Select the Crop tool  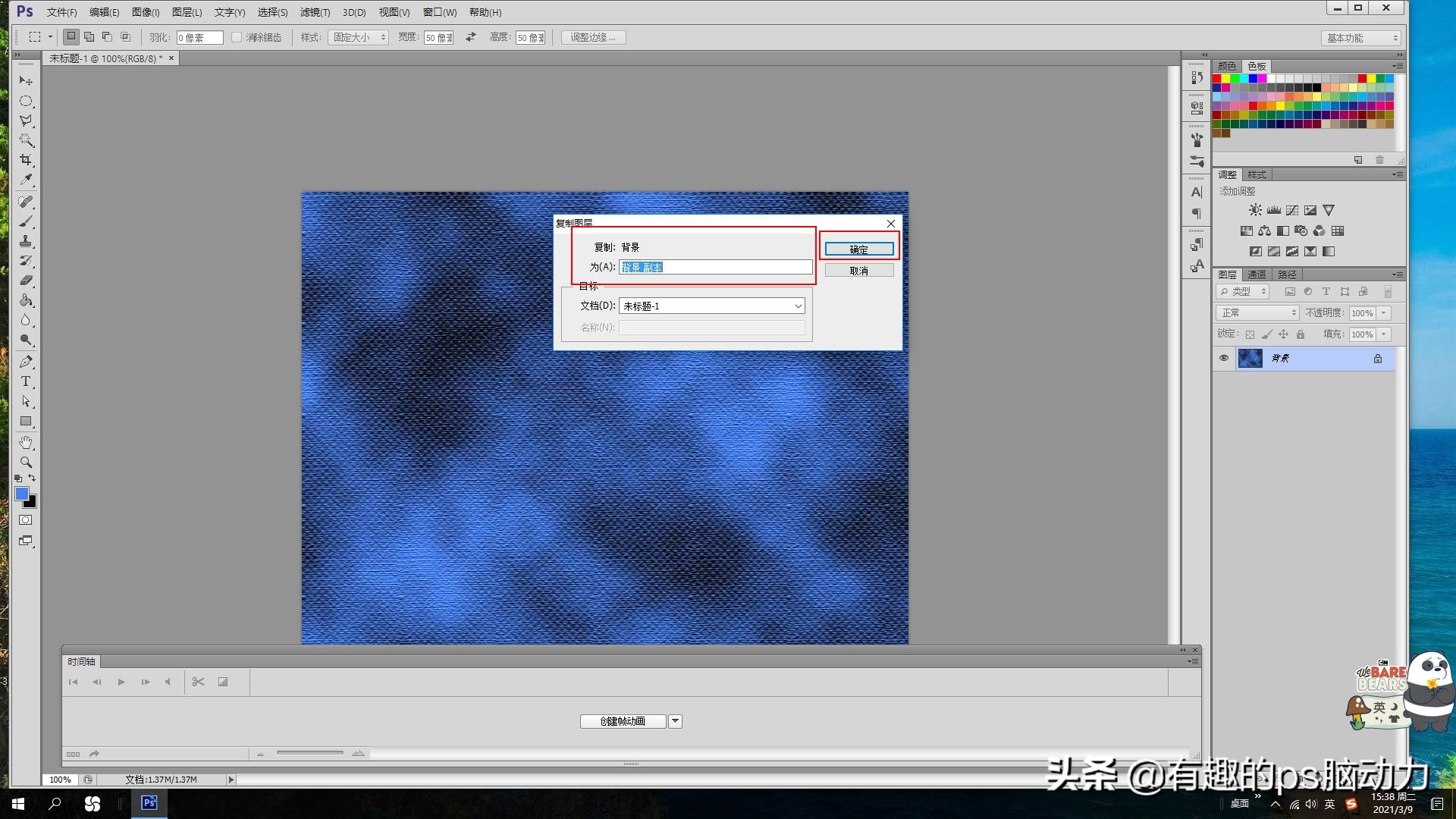coord(26,160)
